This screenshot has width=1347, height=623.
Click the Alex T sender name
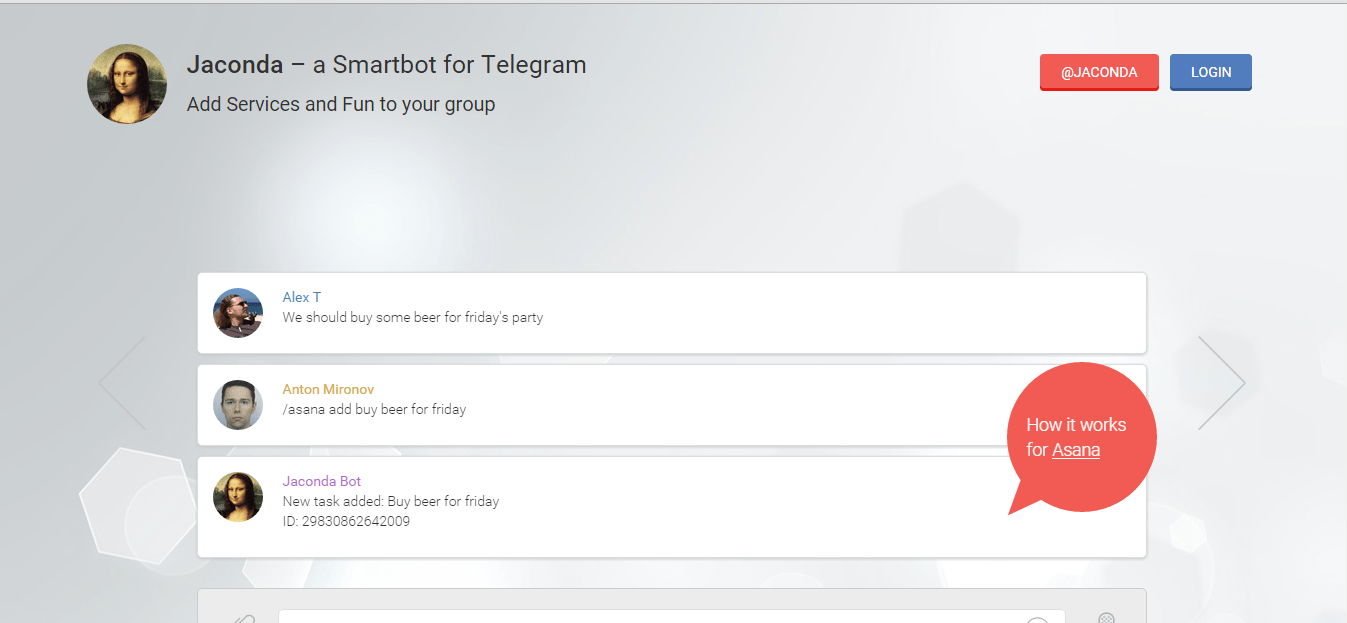point(302,297)
